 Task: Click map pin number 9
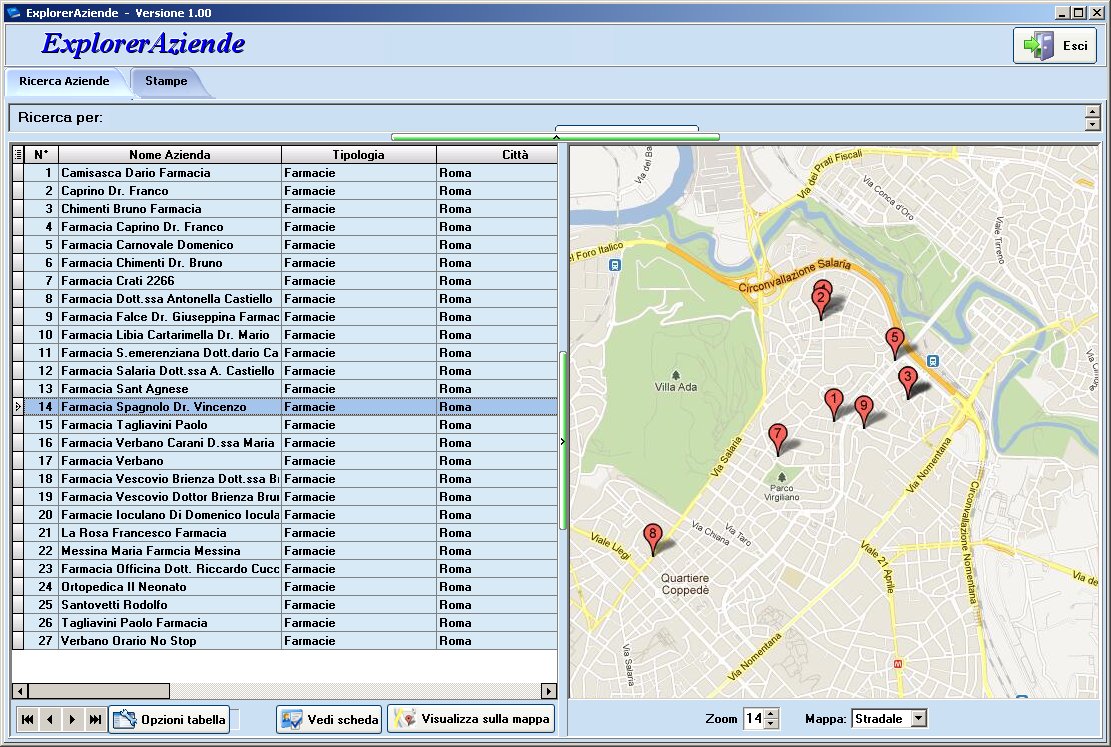click(x=863, y=411)
